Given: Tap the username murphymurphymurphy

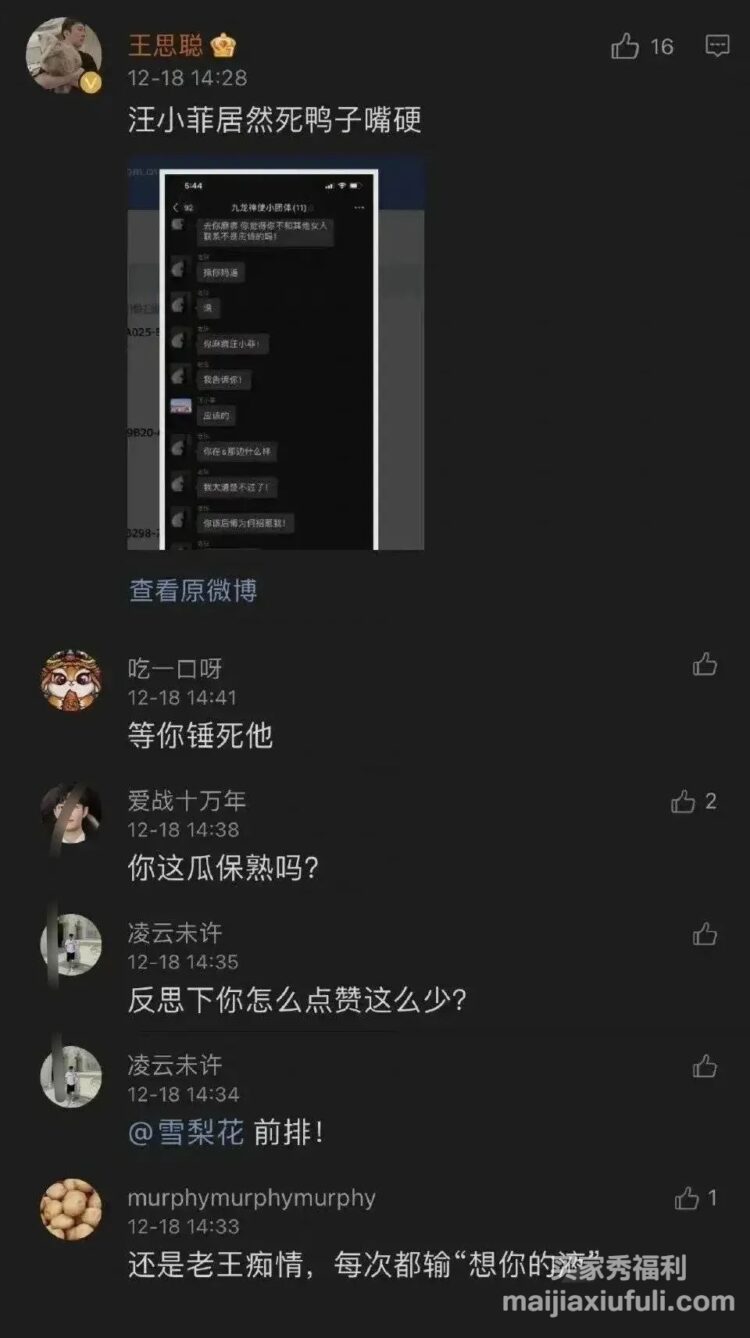Looking at the screenshot, I should 252,1197.
